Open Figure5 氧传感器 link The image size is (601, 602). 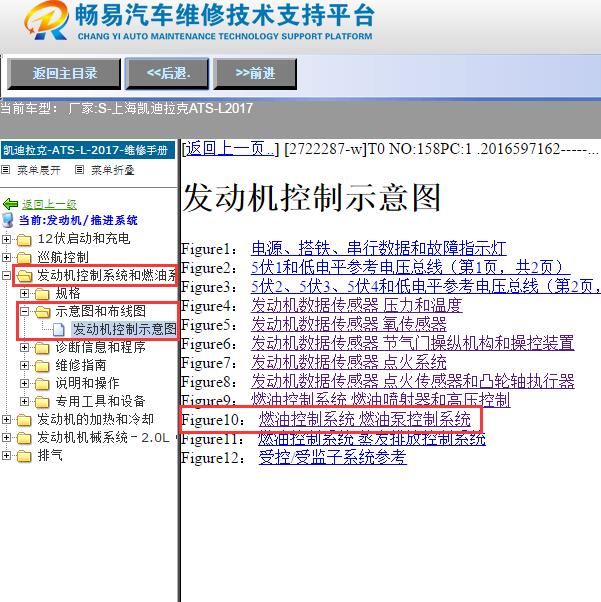349,324
